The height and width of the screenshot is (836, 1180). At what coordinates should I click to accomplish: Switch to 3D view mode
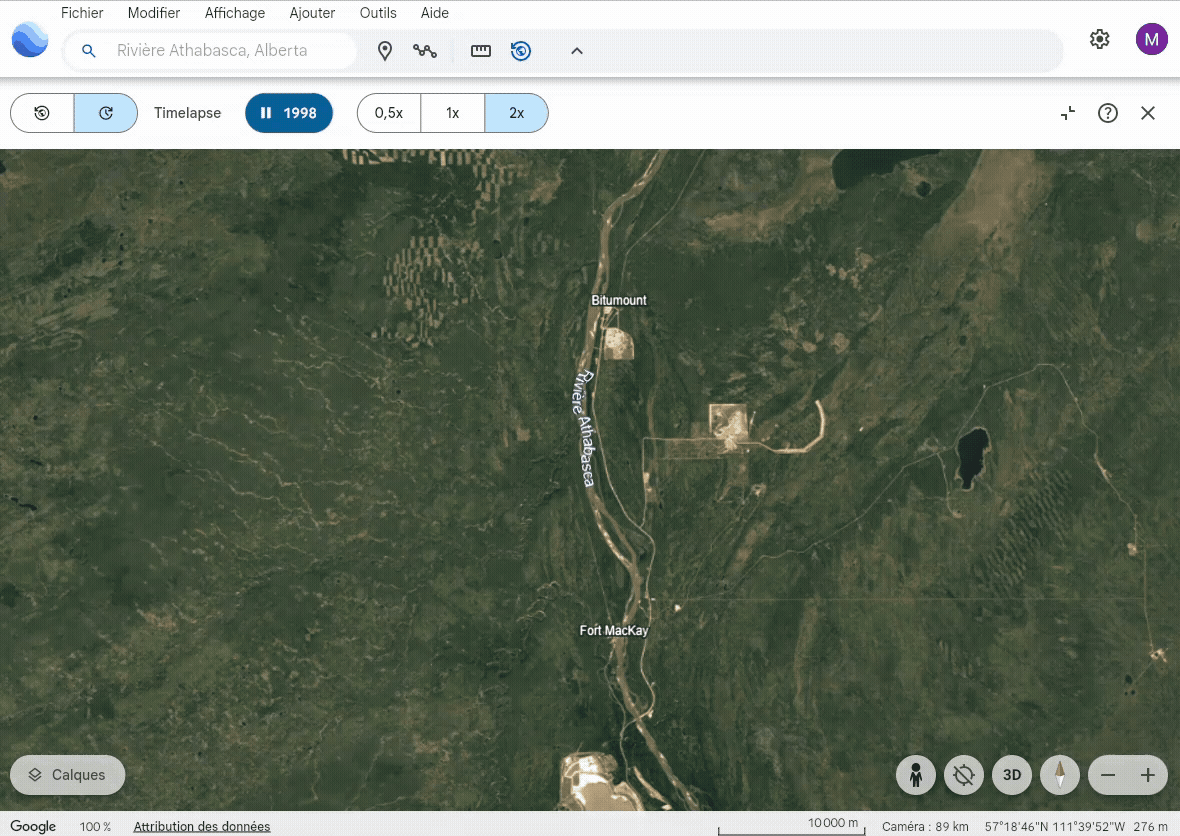pyautogui.click(x=1012, y=775)
